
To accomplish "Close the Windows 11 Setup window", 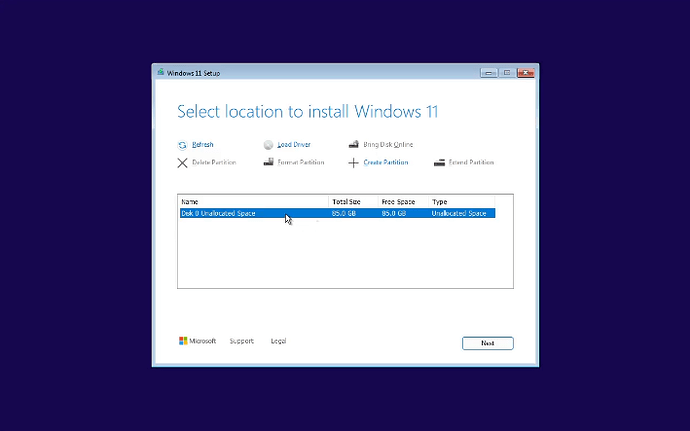I will click(525, 72).
